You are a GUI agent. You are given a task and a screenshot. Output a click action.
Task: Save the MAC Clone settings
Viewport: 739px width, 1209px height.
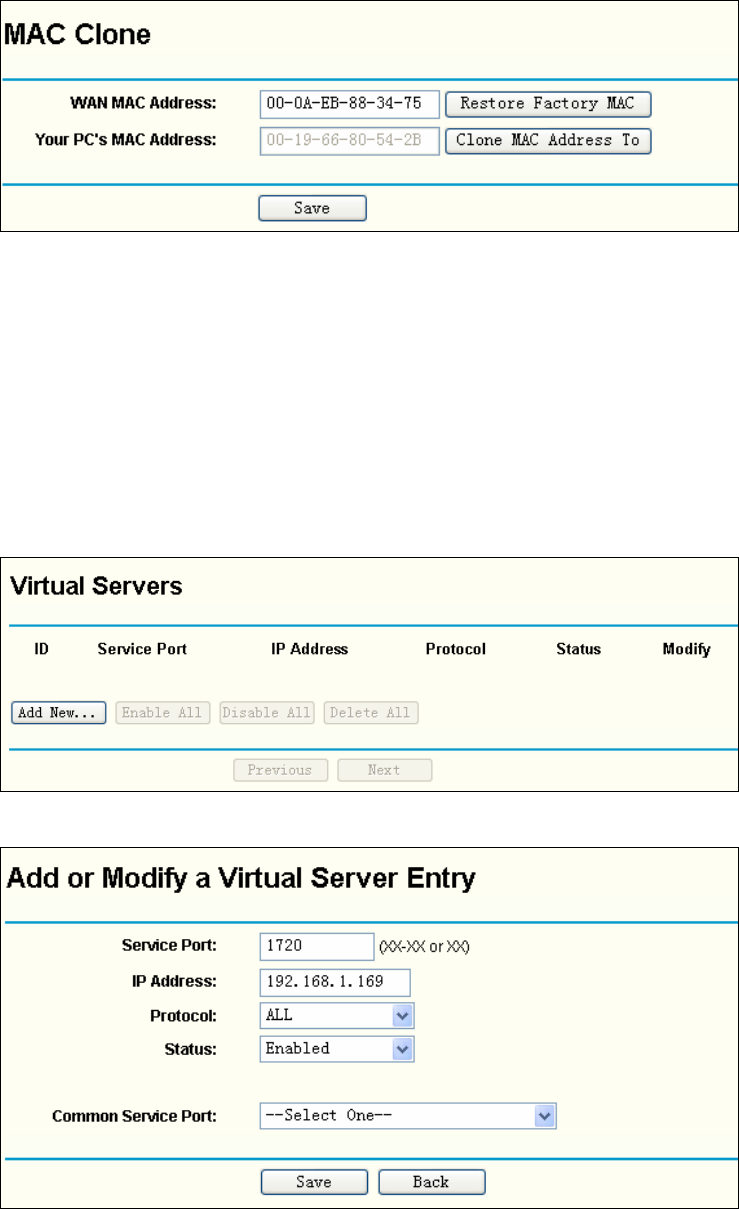pos(312,208)
